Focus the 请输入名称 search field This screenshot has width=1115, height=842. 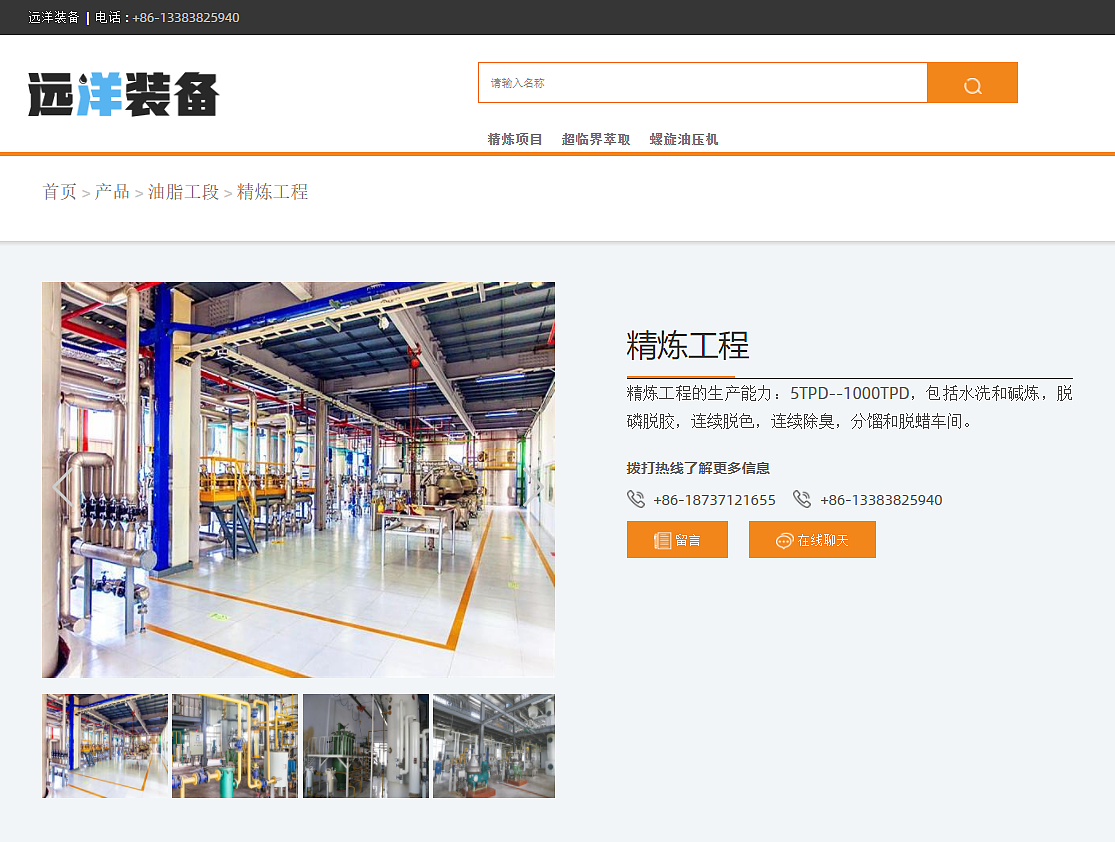703,82
